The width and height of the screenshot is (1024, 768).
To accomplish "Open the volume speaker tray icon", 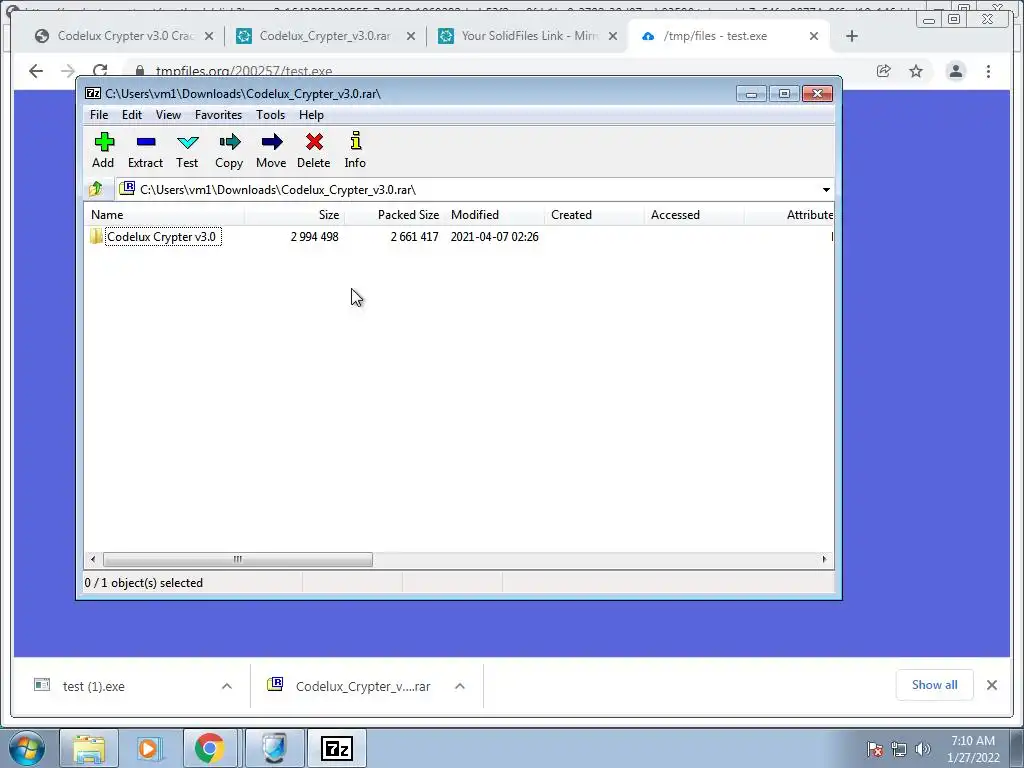I will tap(922, 749).
